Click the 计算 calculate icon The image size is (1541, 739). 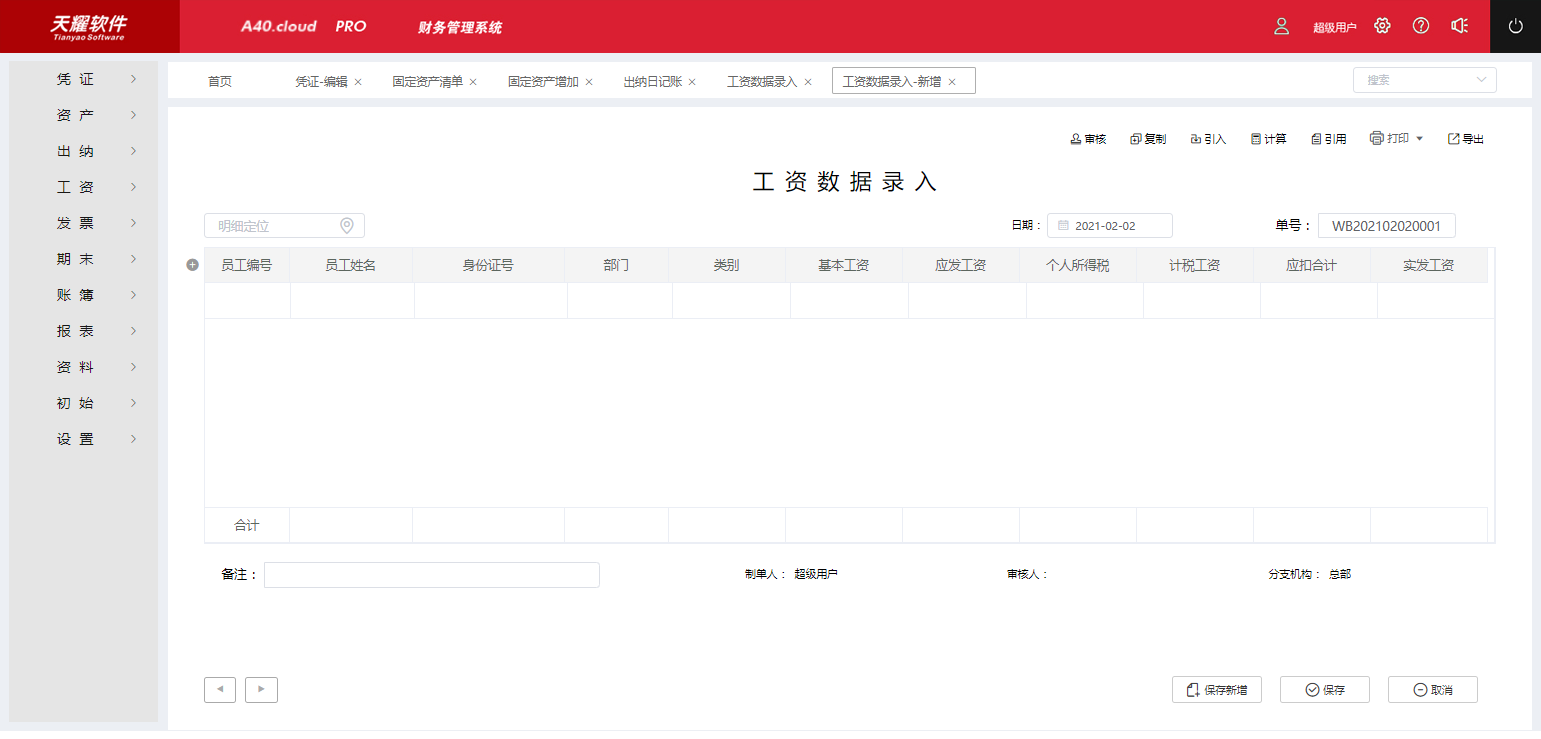[x=1267, y=138]
